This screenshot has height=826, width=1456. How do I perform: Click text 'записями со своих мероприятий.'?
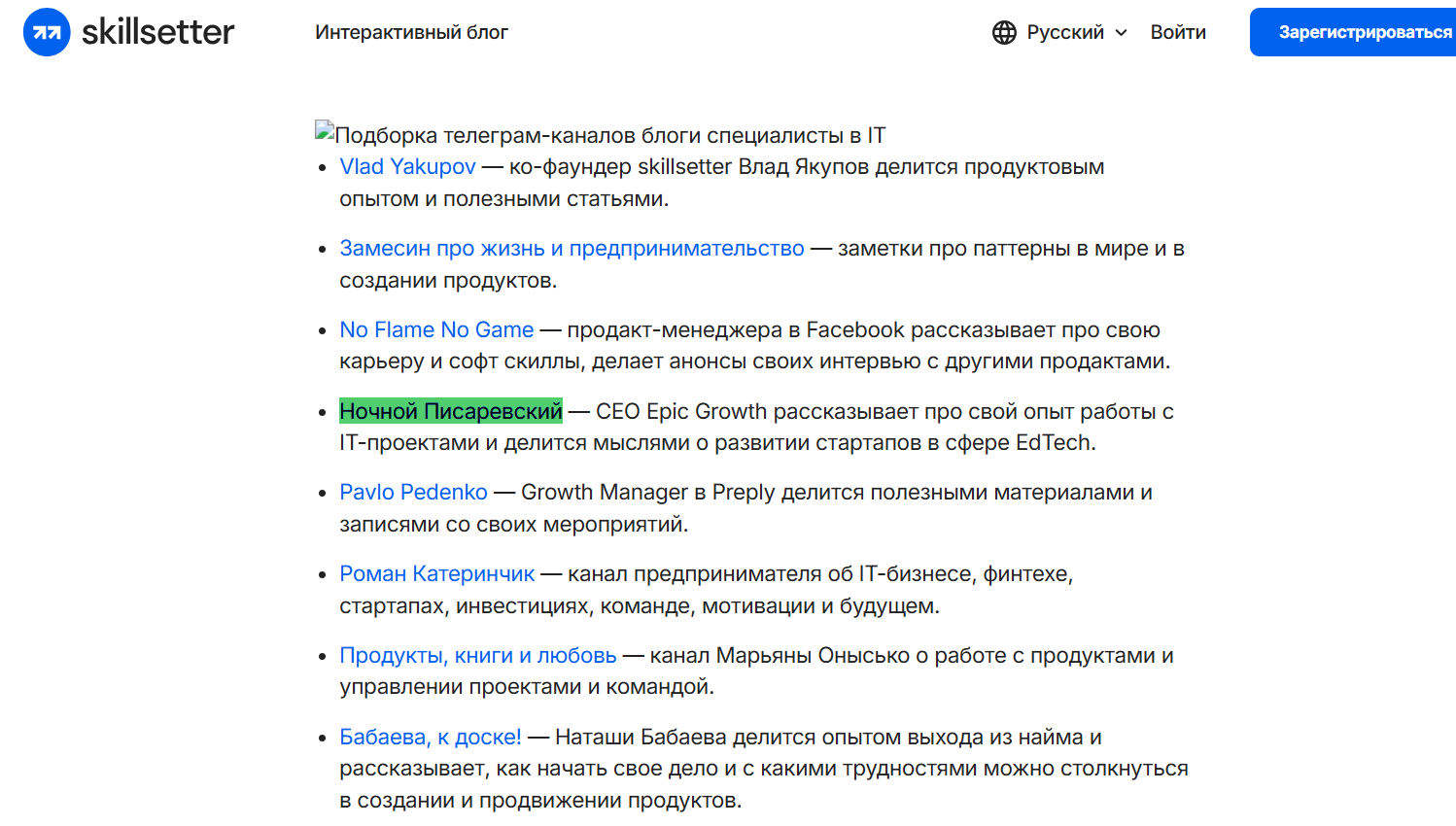(513, 525)
